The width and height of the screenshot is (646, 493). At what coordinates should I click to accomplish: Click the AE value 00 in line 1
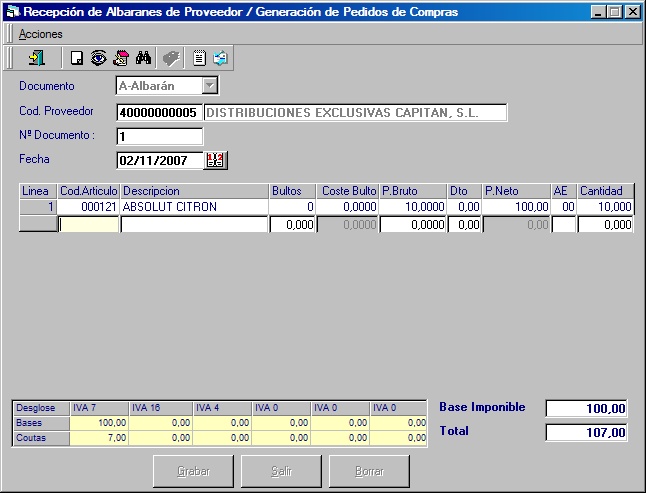click(x=564, y=207)
